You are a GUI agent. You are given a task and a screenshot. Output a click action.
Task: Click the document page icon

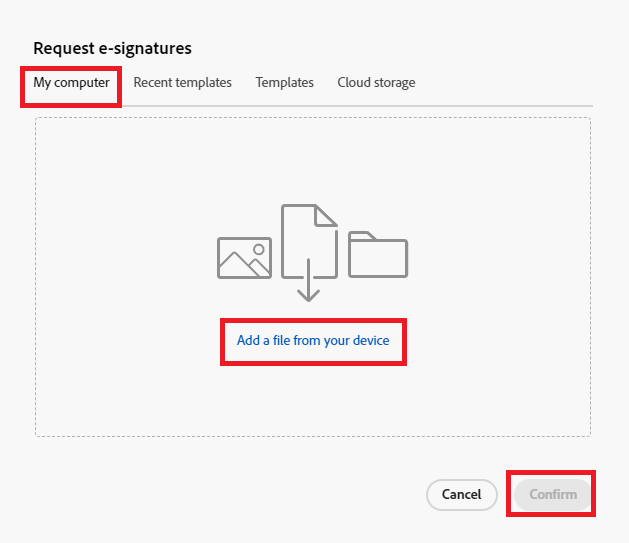coord(309,241)
